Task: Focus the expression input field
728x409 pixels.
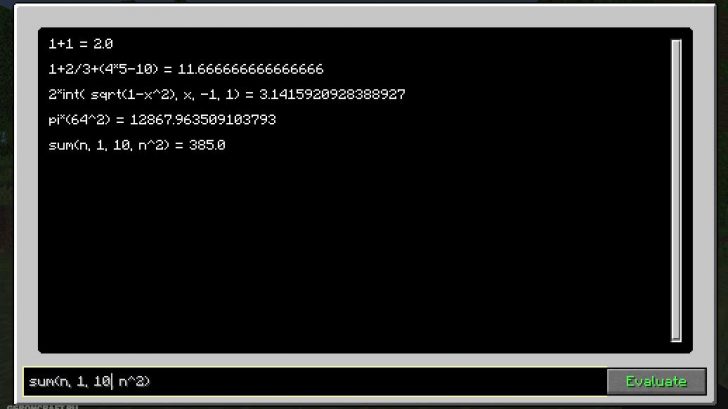Action: pyautogui.click(x=315, y=381)
